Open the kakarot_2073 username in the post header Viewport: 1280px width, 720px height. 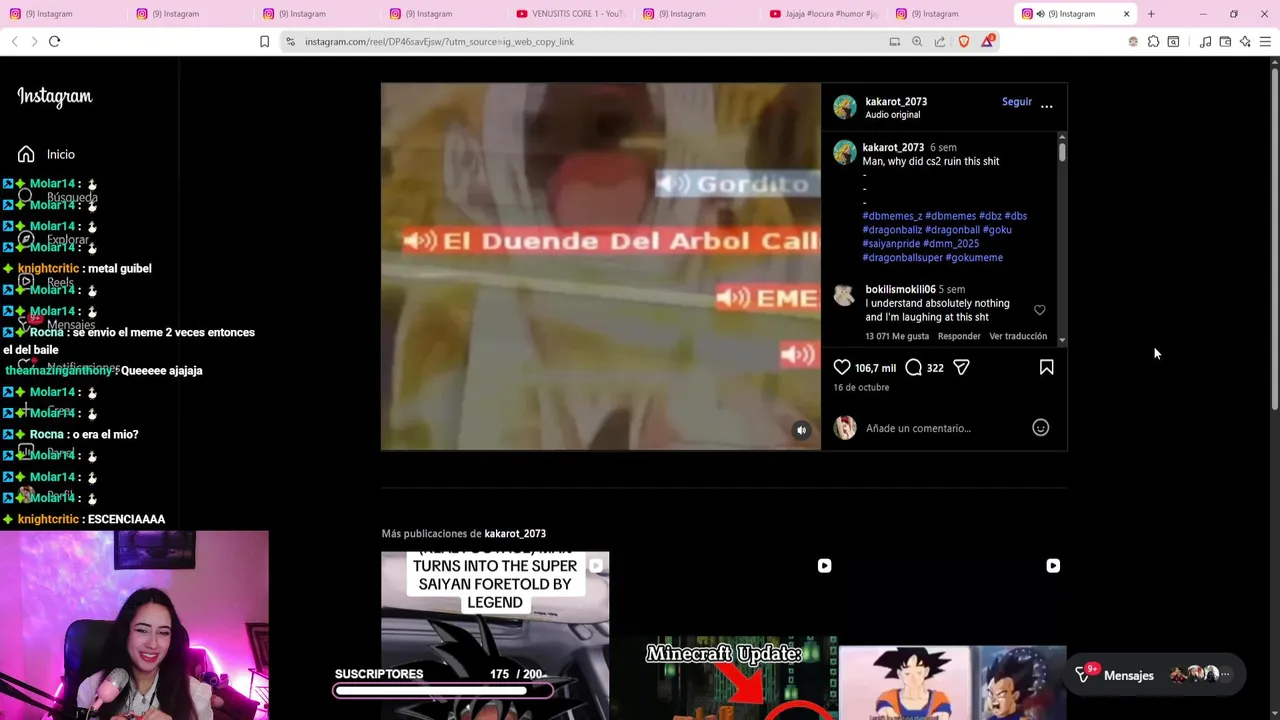click(x=896, y=101)
